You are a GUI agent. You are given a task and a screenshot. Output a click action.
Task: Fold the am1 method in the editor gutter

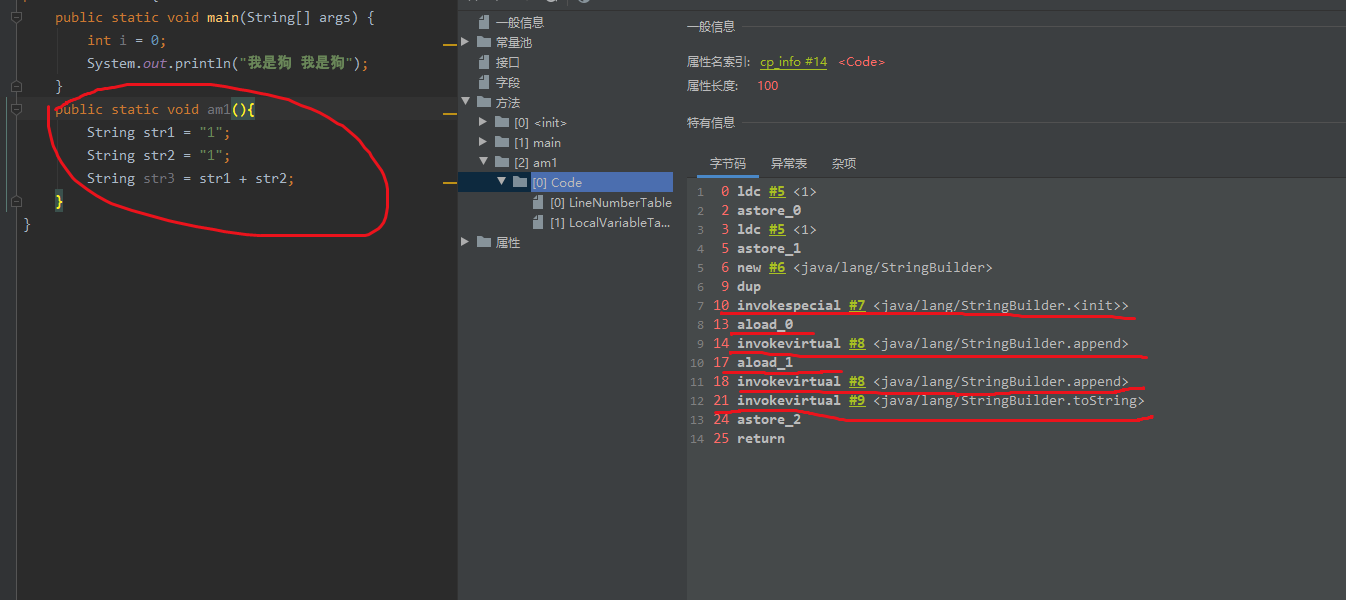pos(16,109)
